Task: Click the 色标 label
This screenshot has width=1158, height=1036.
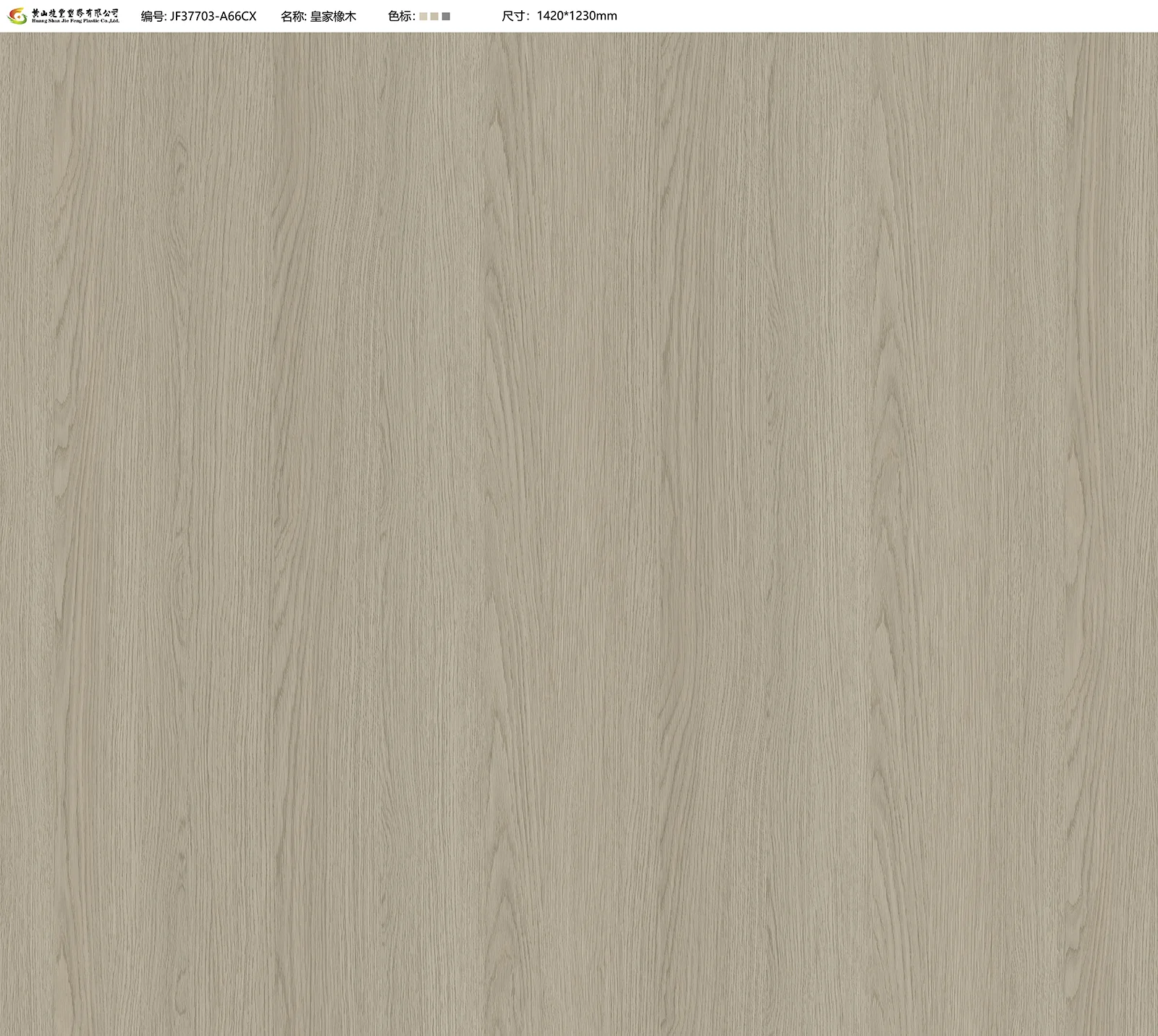Action: [x=400, y=16]
